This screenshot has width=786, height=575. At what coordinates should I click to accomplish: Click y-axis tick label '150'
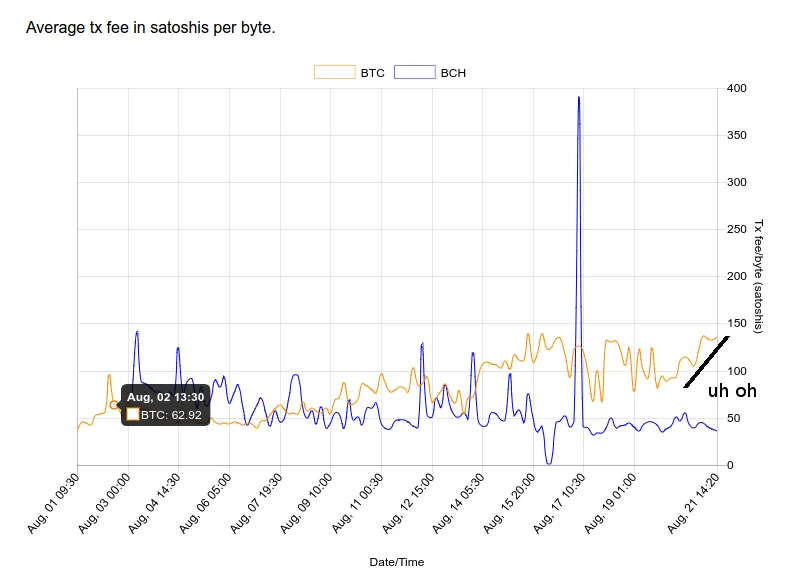[736, 324]
